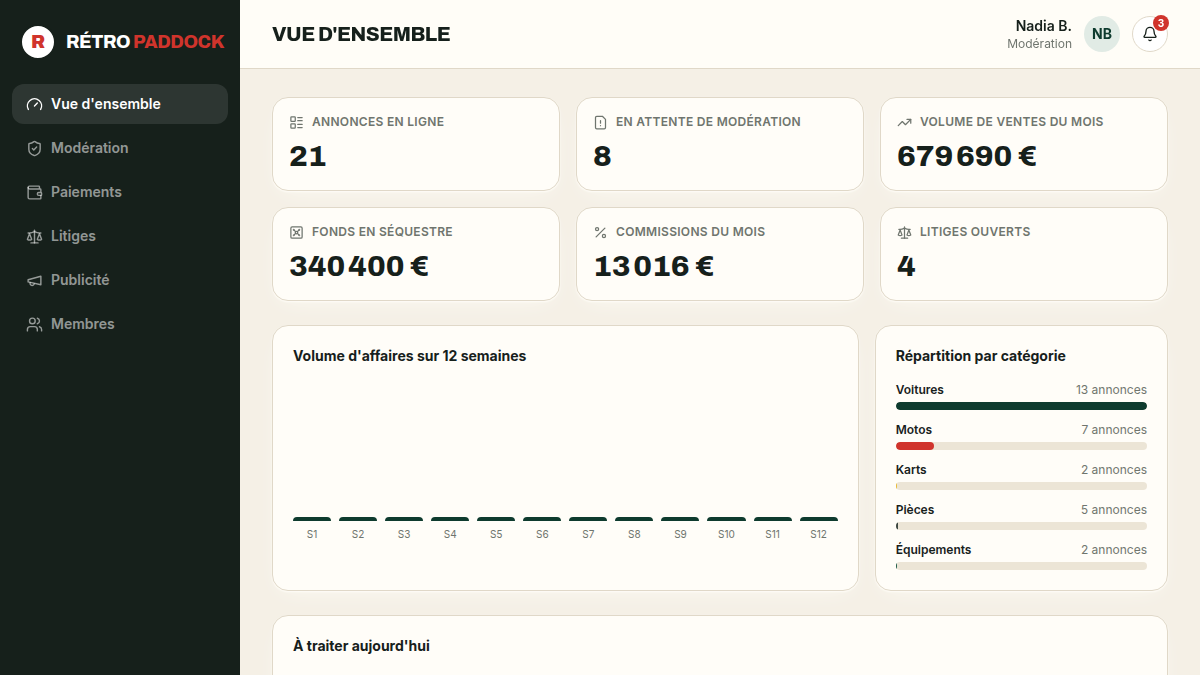Viewport: 1200px width, 675px height.
Task: Open the notifications bell
Action: click(x=1150, y=34)
